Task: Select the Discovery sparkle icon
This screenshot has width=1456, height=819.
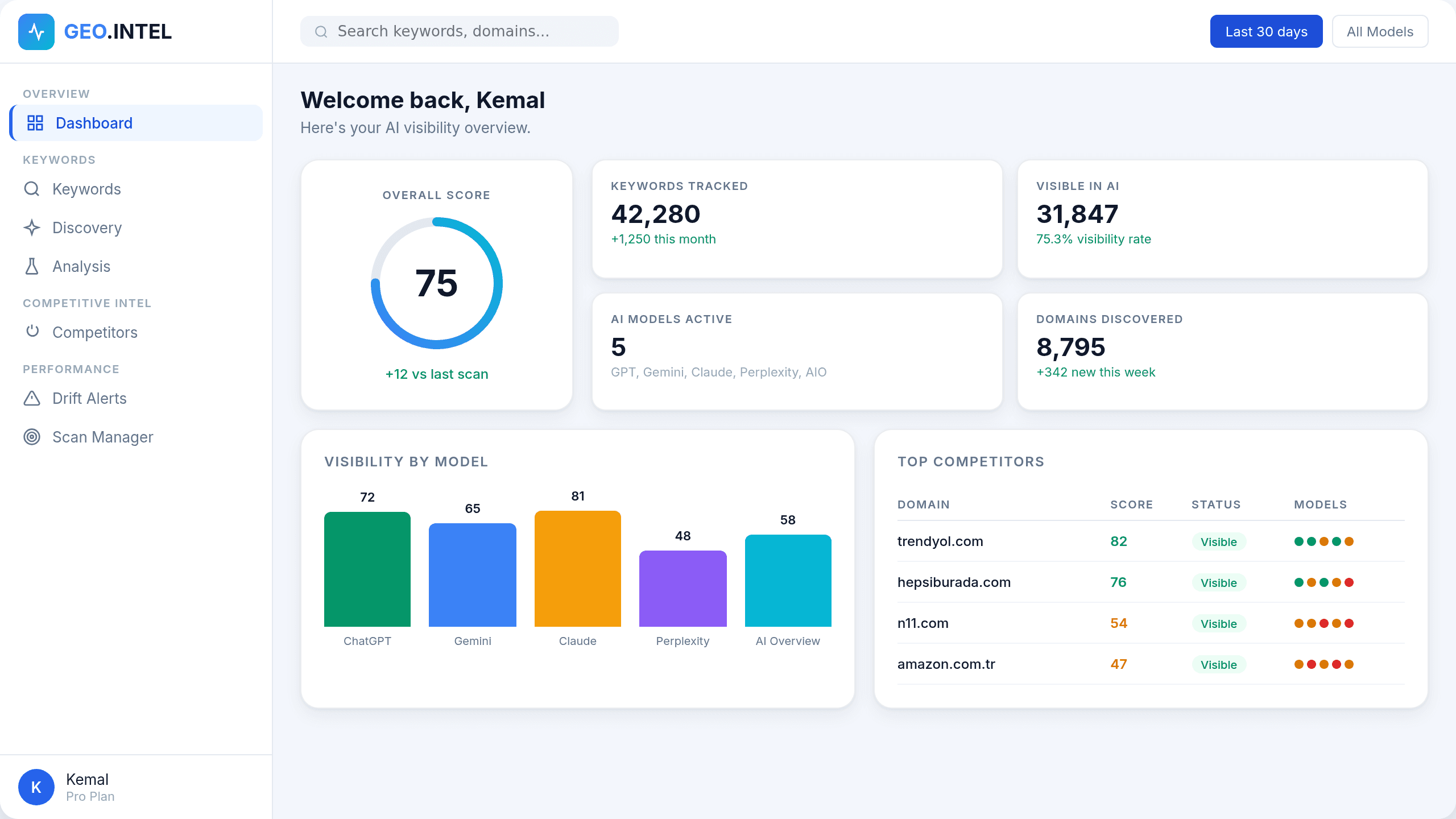Action: (x=32, y=227)
